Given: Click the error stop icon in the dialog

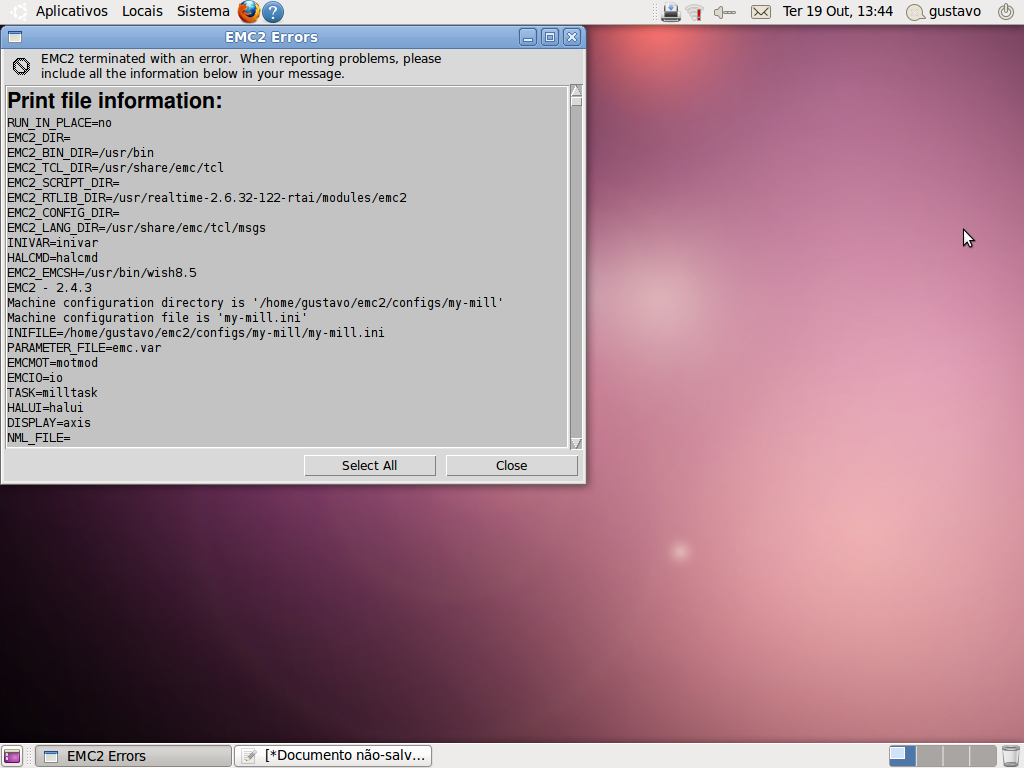Looking at the screenshot, I should [22, 66].
